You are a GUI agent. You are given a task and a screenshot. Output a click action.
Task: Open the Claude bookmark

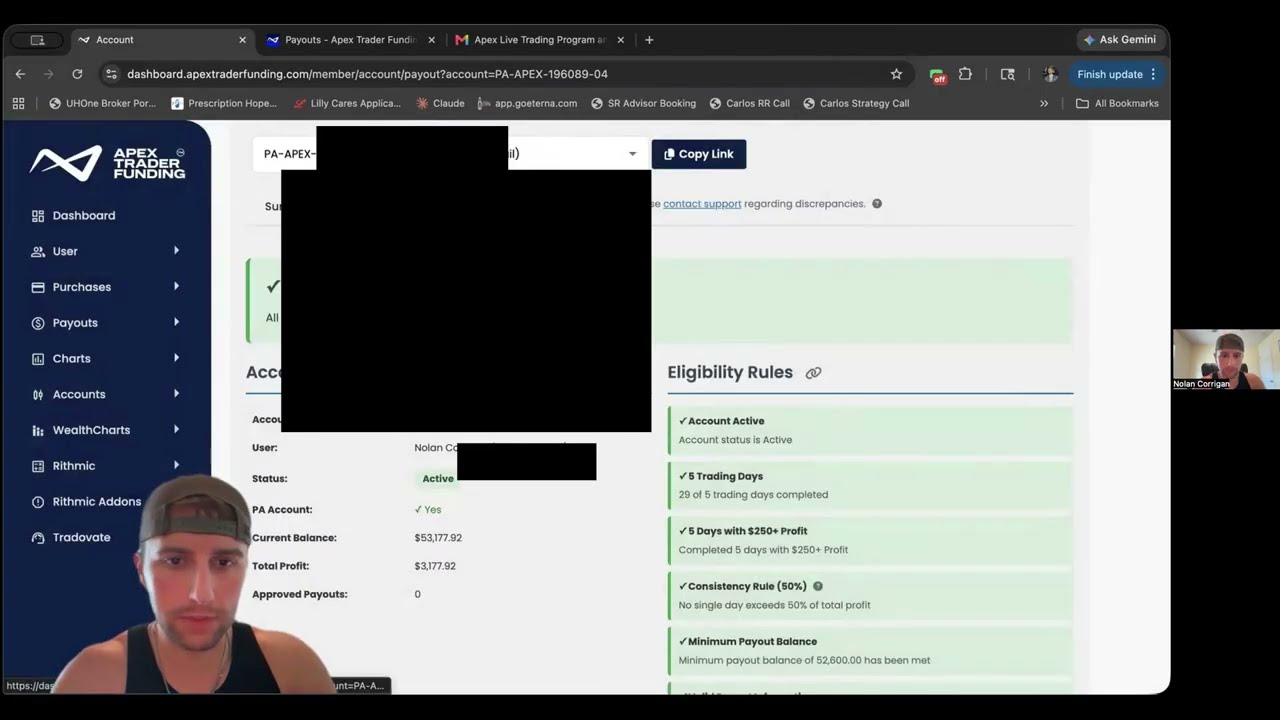coord(440,103)
